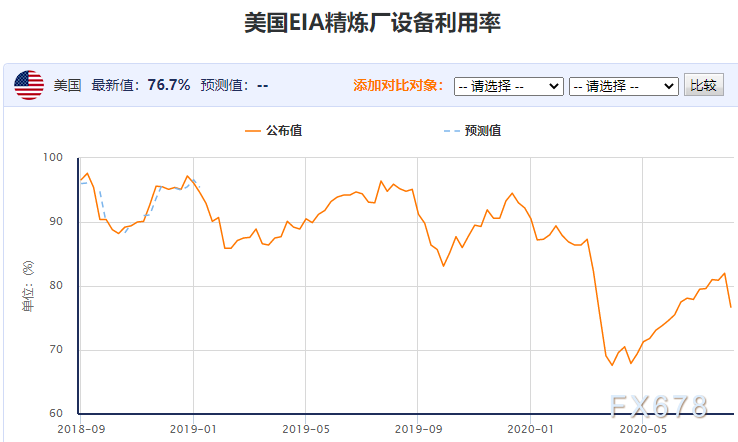The image size is (738, 442).
Task: Click the 比较 button
Action: [x=704, y=85]
